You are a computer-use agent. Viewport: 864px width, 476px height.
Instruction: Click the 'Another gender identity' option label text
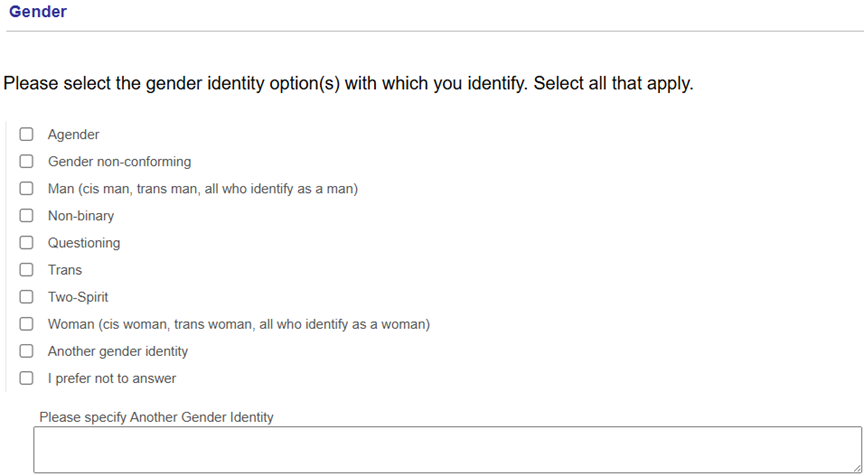118,351
